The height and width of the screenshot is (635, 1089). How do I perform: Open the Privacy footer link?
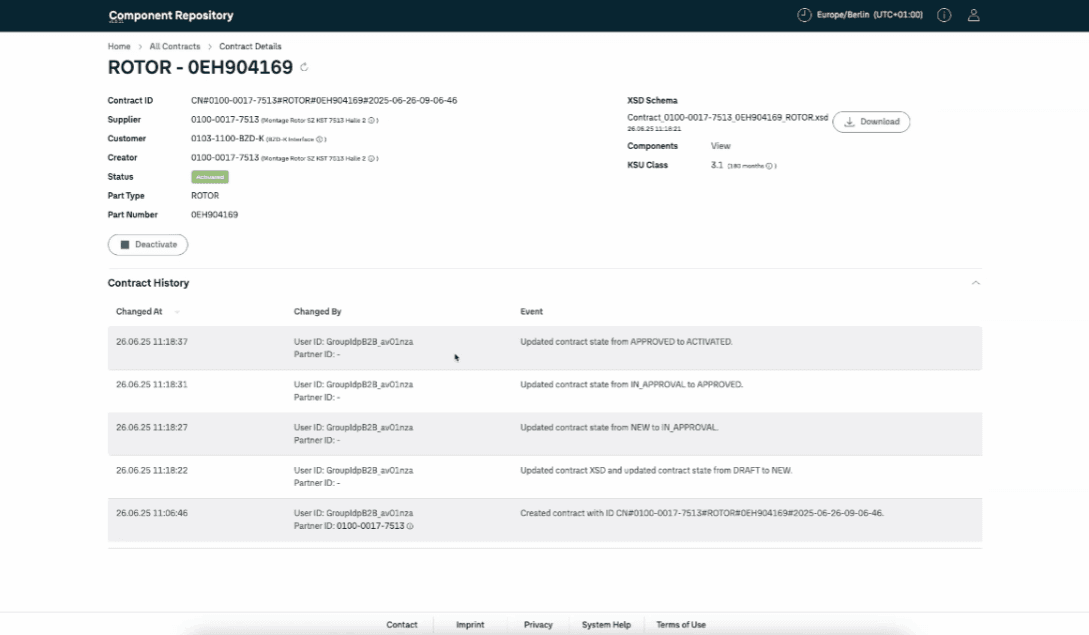538,625
